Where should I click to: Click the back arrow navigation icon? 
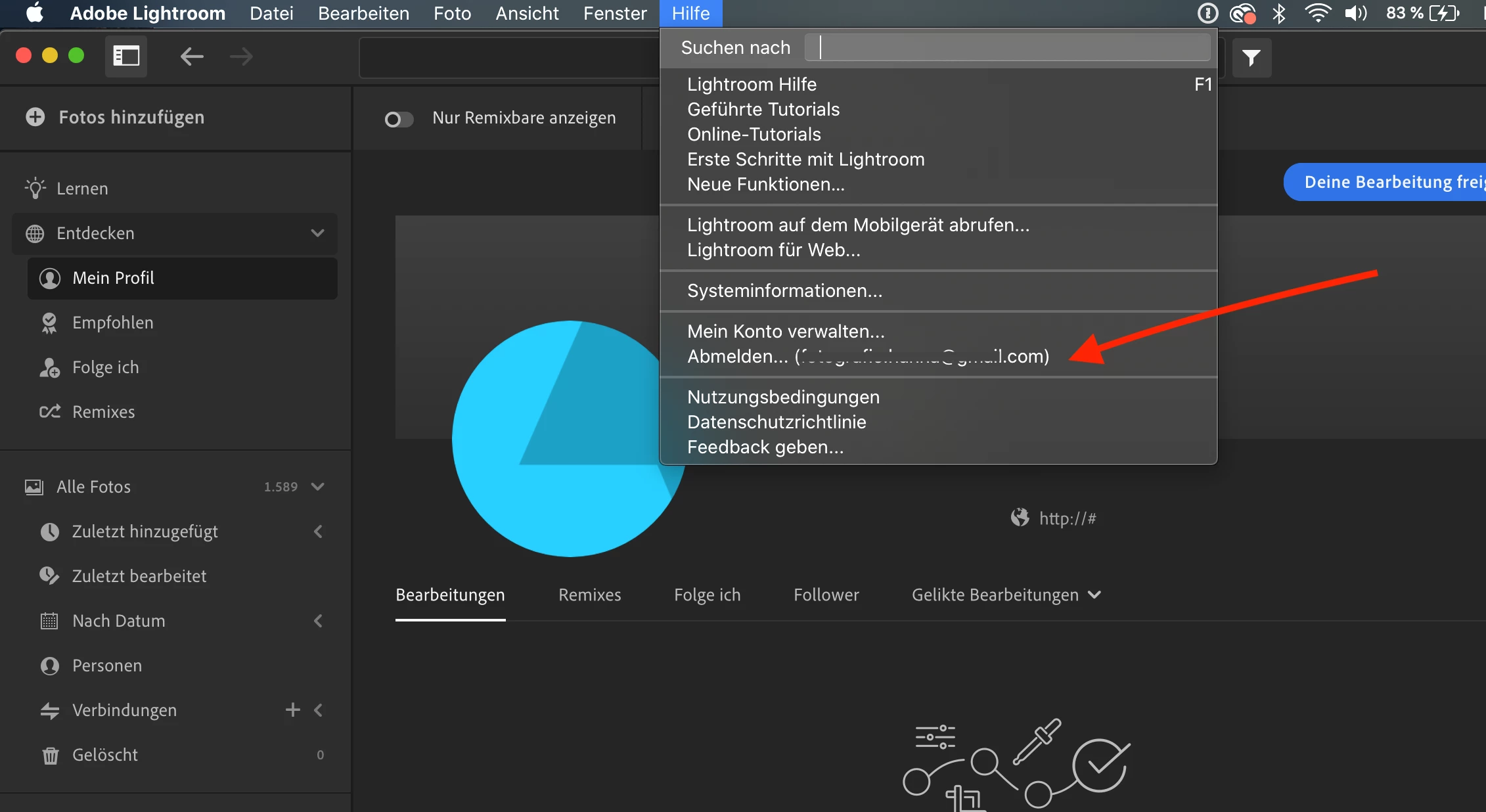click(x=191, y=56)
